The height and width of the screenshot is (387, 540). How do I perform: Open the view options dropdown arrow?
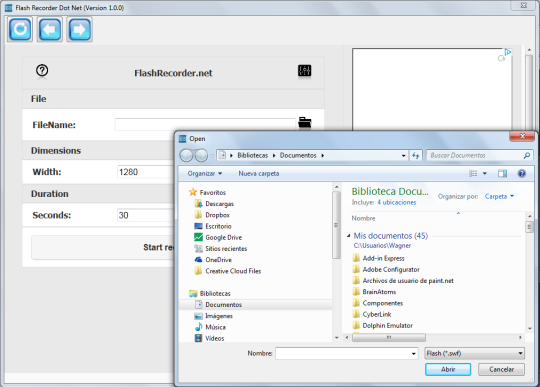[485, 174]
